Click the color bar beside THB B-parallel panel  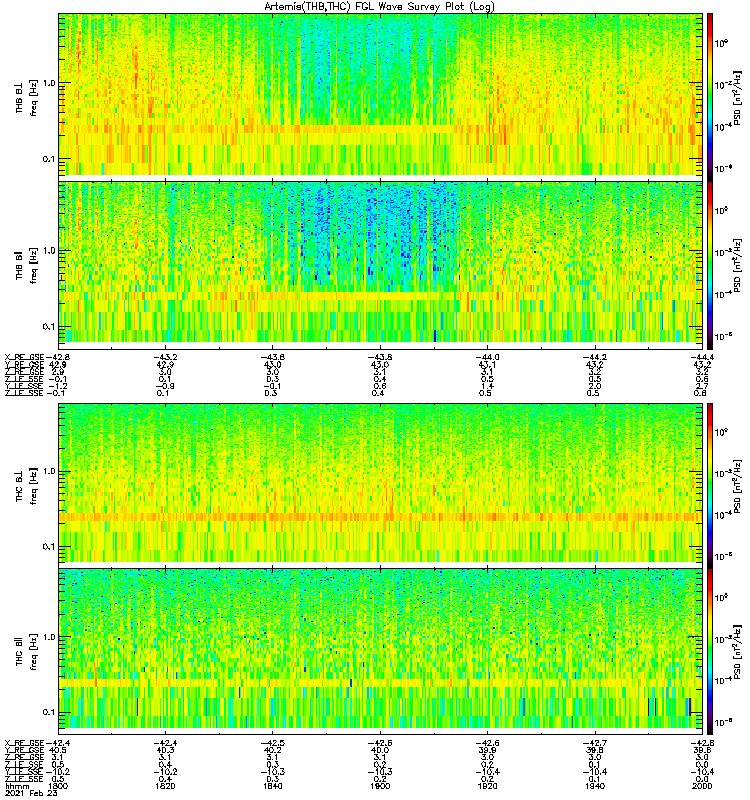point(710,265)
